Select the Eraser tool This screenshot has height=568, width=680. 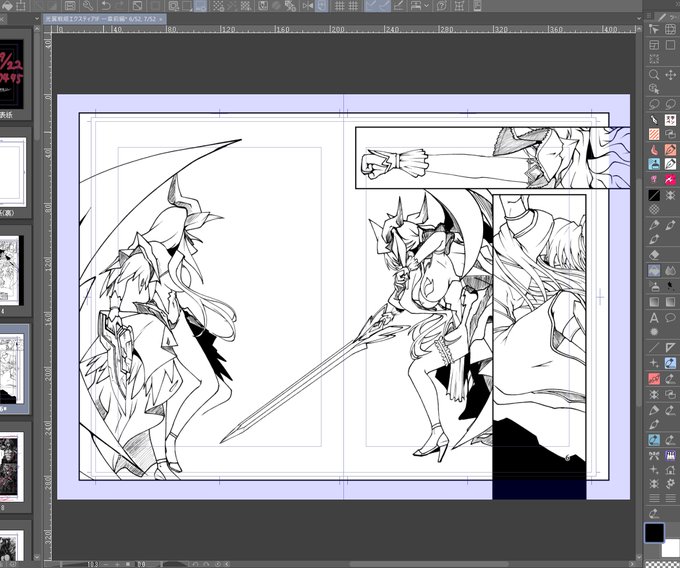(654, 255)
